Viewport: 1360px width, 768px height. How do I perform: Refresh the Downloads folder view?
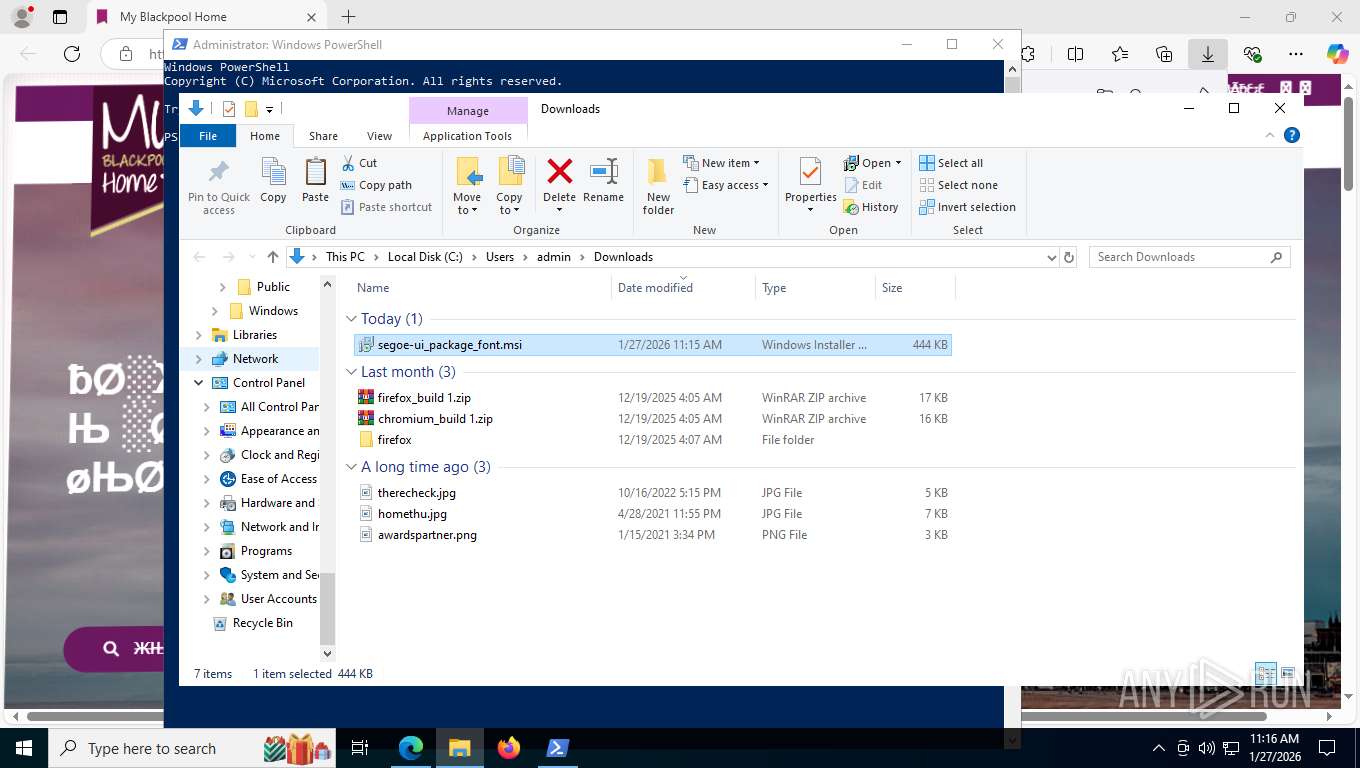point(1069,257)
